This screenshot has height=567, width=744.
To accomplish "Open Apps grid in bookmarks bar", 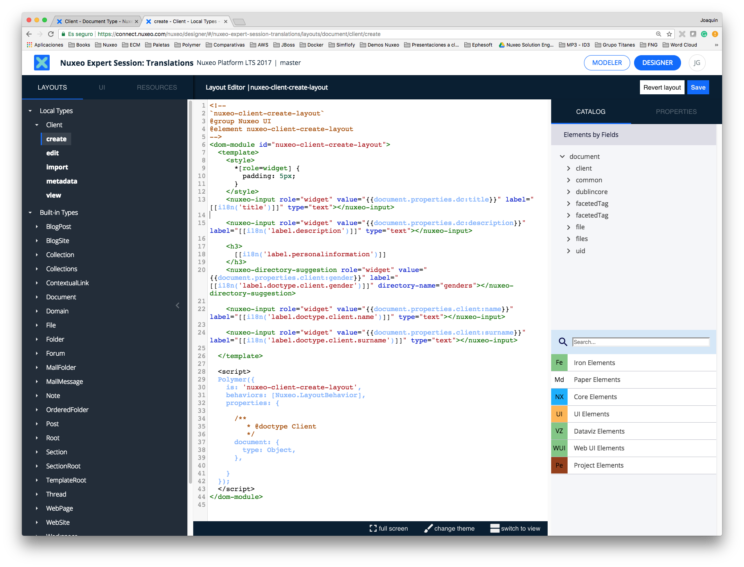I will click(x=29, y=45).
